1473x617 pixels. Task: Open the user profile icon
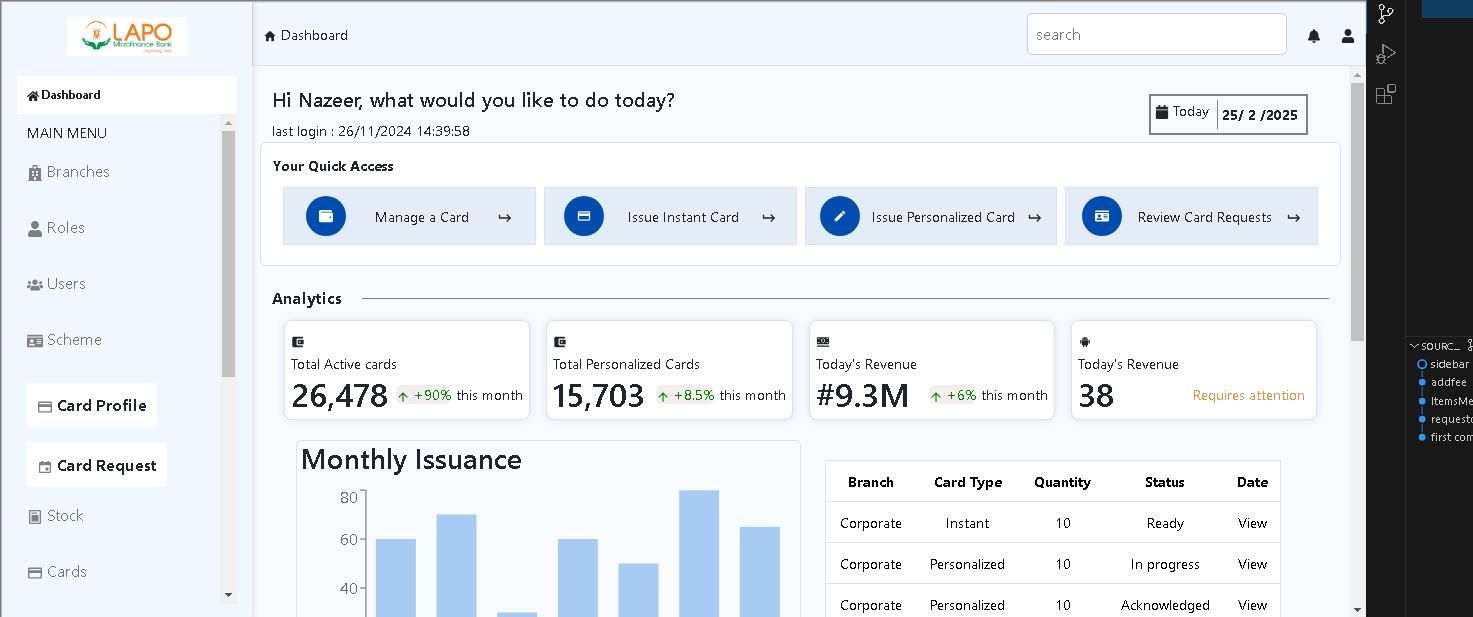tap(1348, 36)
